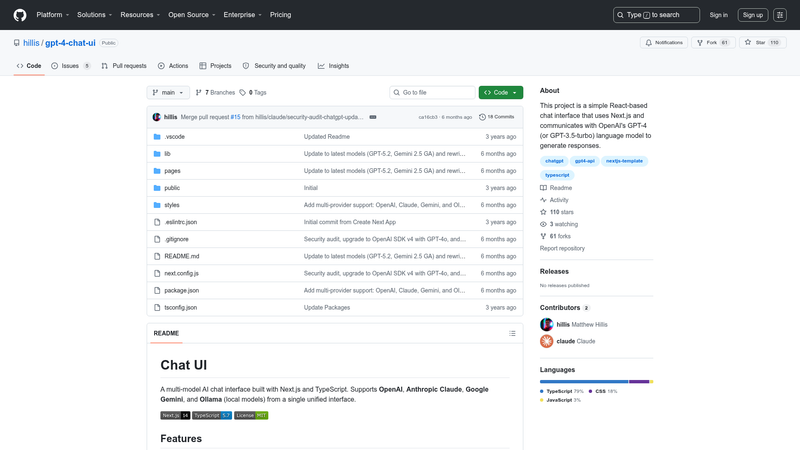
Task: Click the watching eye icon
Action: pyautogui.click(x=543, y=224)
